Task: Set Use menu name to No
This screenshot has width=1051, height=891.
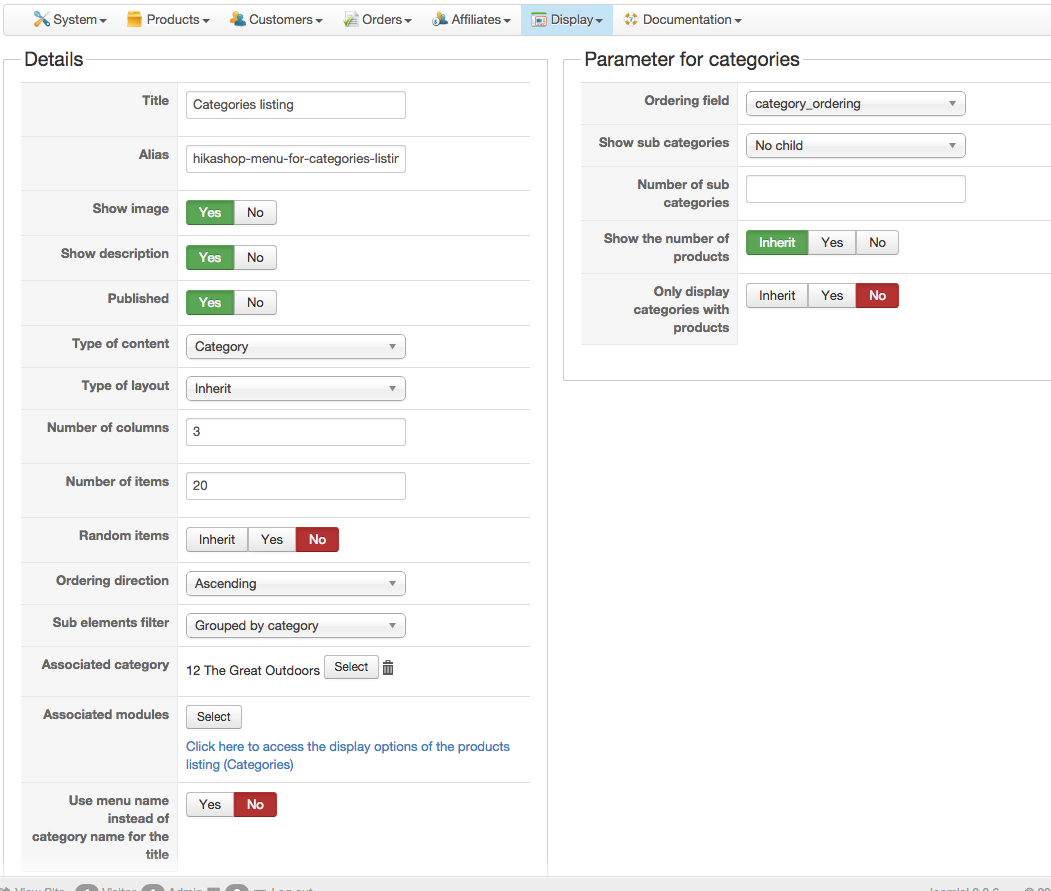Action: point(255,805)
